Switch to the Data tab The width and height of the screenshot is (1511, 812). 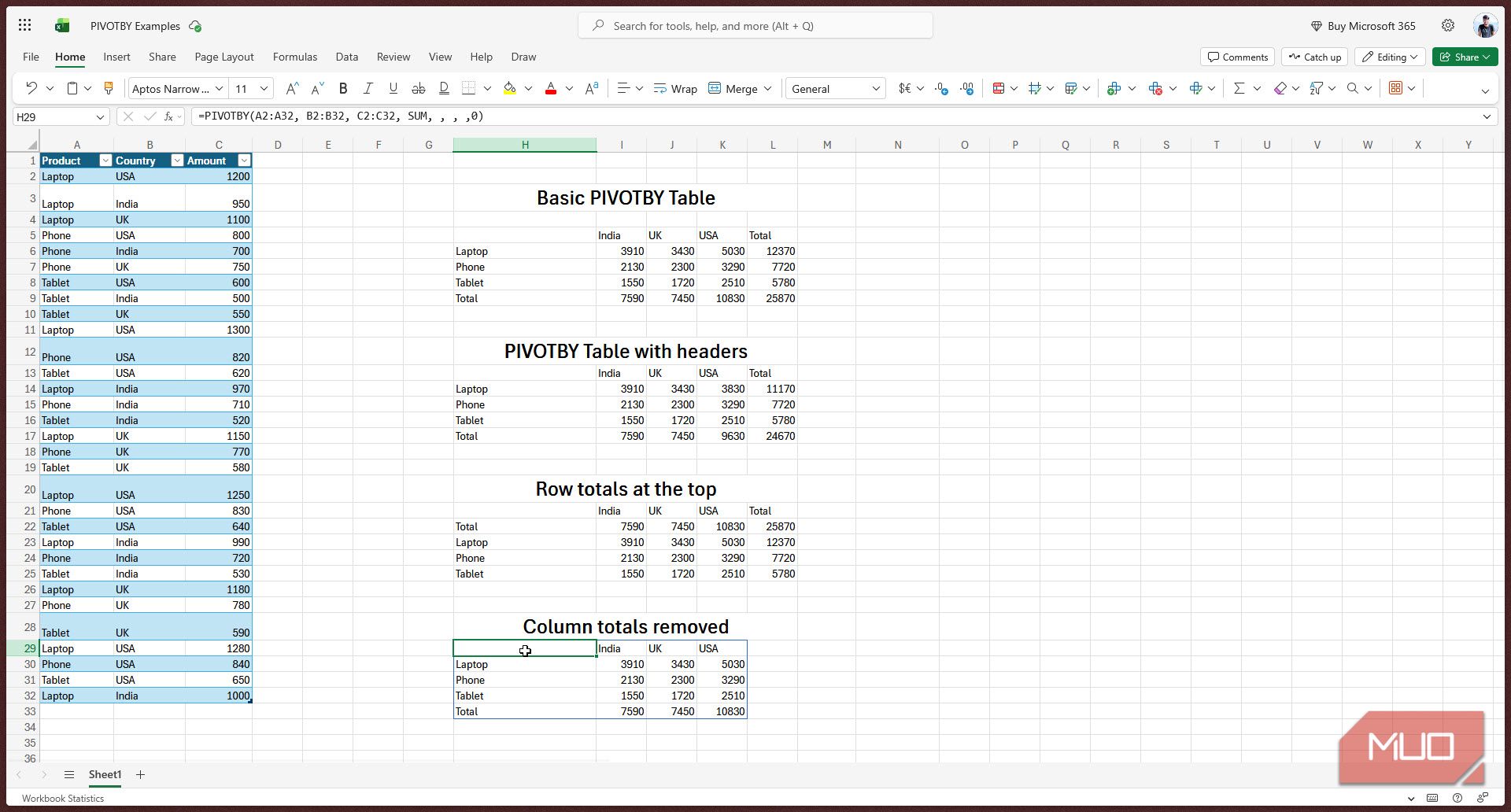(x=347, y=57)
